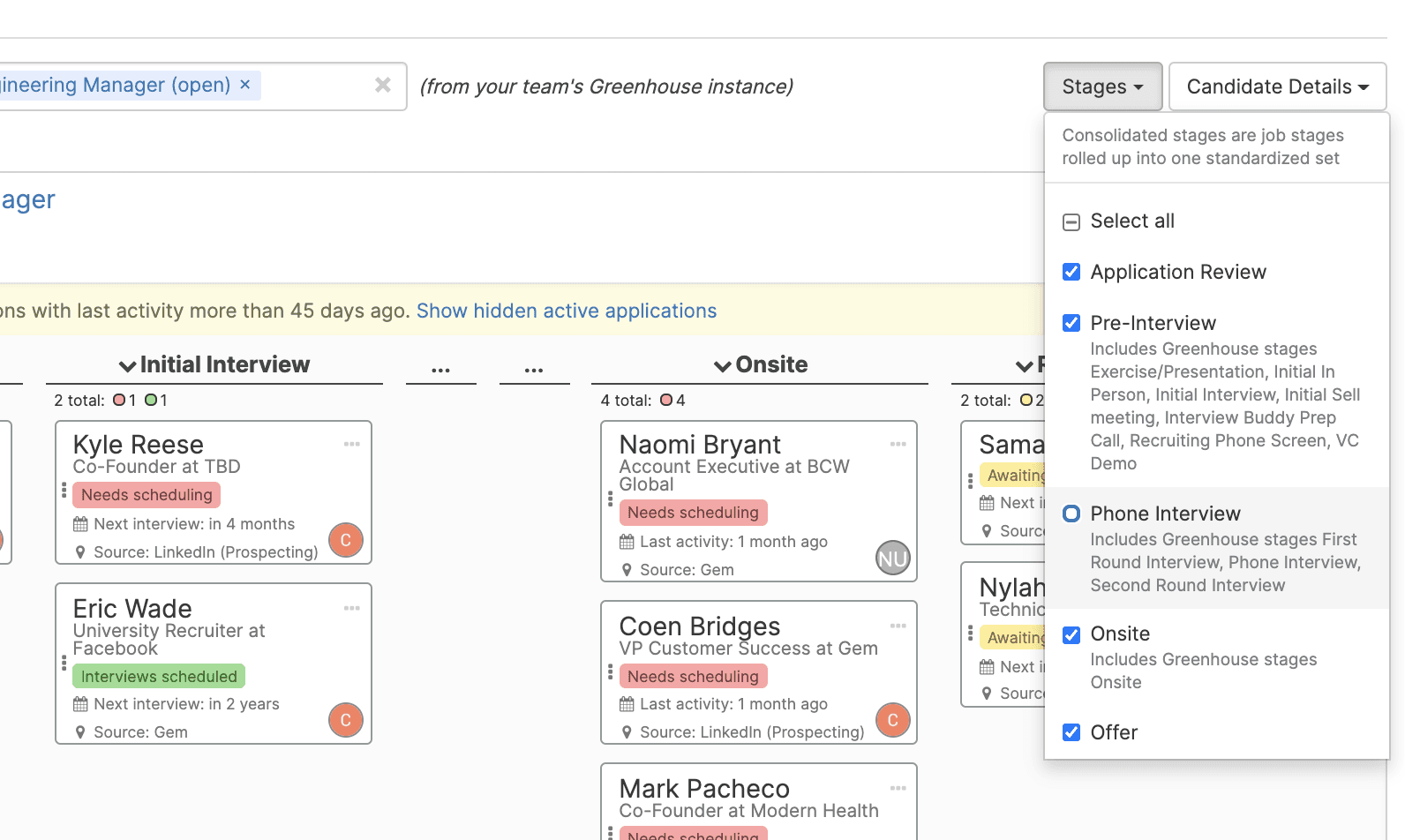
Task: Collapse the Initial Interview column
Action: pyautogui.click(x=128, y=365)
